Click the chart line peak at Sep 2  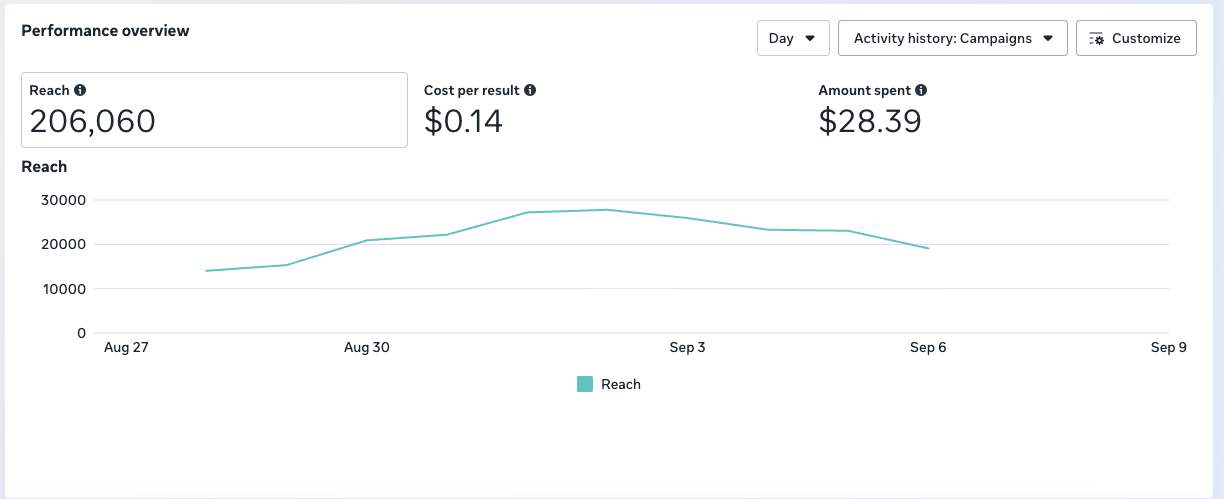tap(607, 210)
